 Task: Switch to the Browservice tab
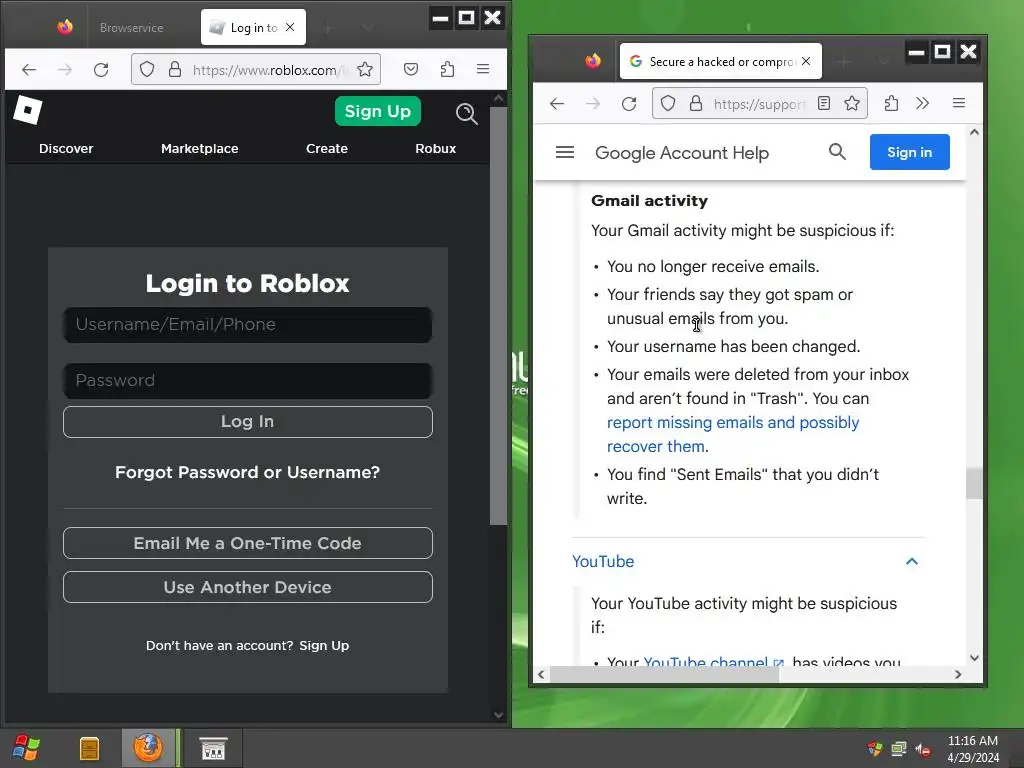[131, 27]
